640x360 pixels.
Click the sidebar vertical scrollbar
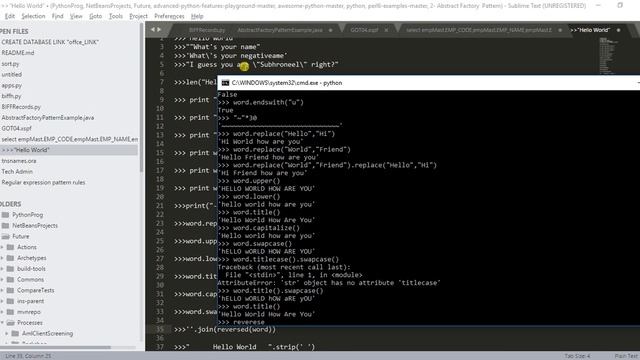pyautogui.click(x=142, y=98)
